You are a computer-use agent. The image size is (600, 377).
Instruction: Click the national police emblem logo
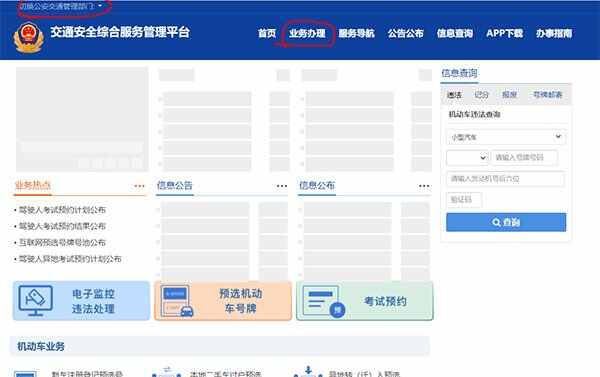pyautogui.click(x=28, y=37)
